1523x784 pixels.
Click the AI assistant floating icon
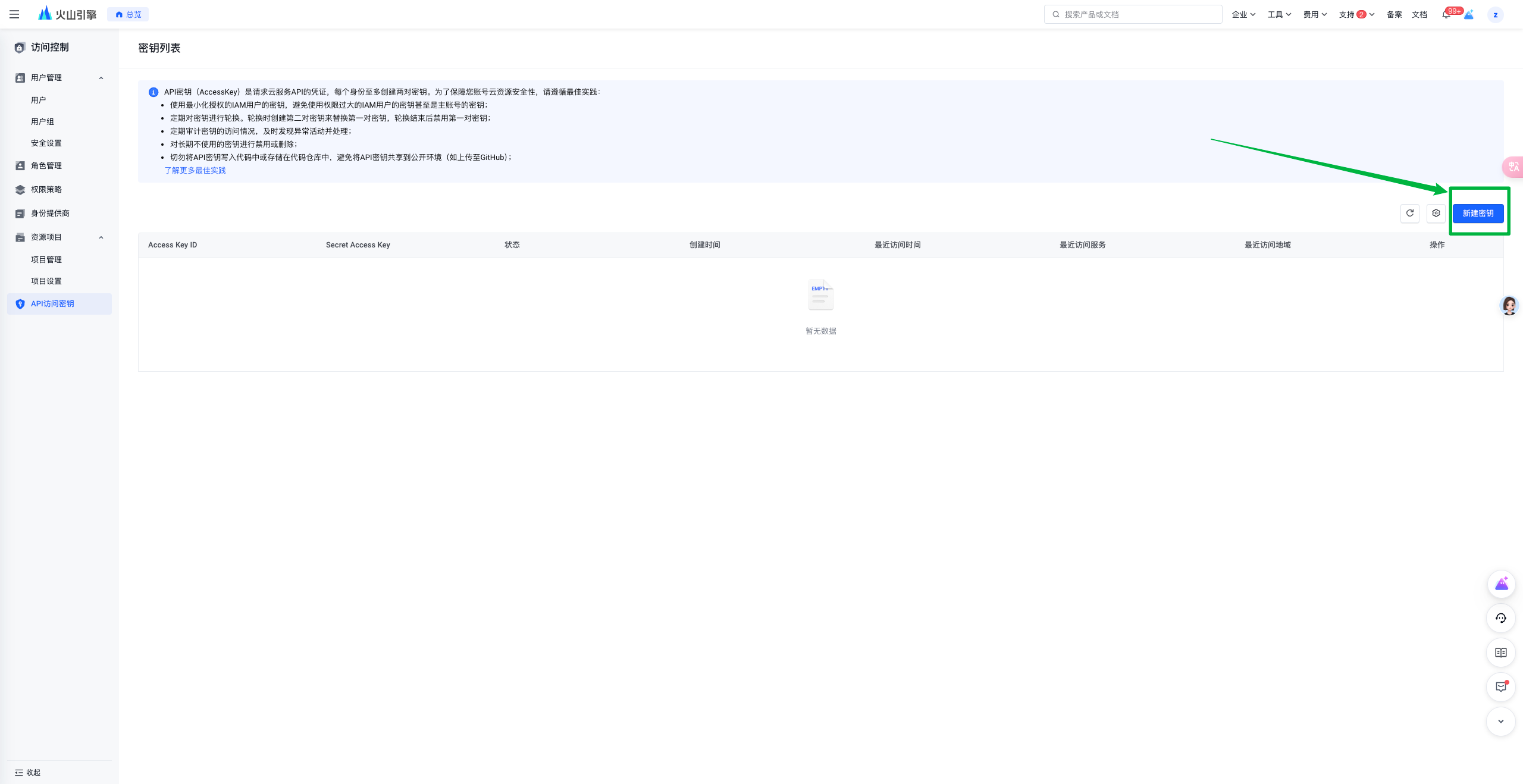[1500, 584]
